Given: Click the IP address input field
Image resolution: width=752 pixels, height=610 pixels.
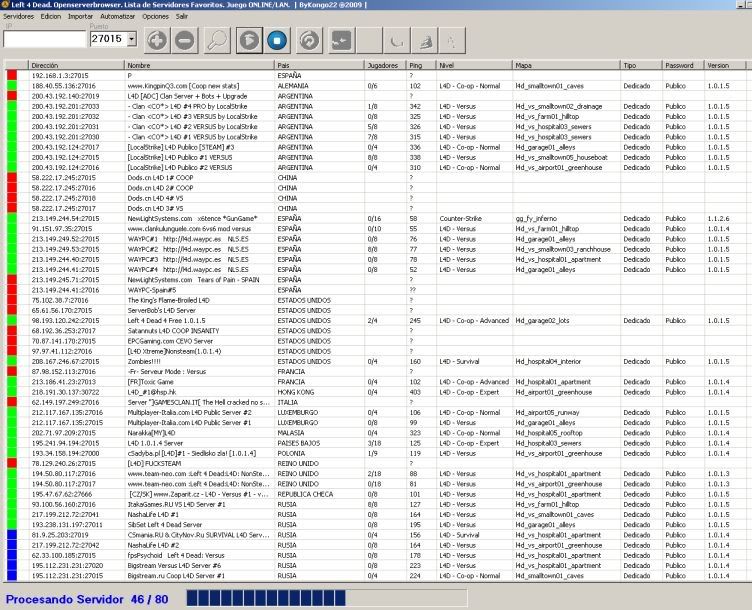Looking at the screenshot, I should (x=44, y=39).
